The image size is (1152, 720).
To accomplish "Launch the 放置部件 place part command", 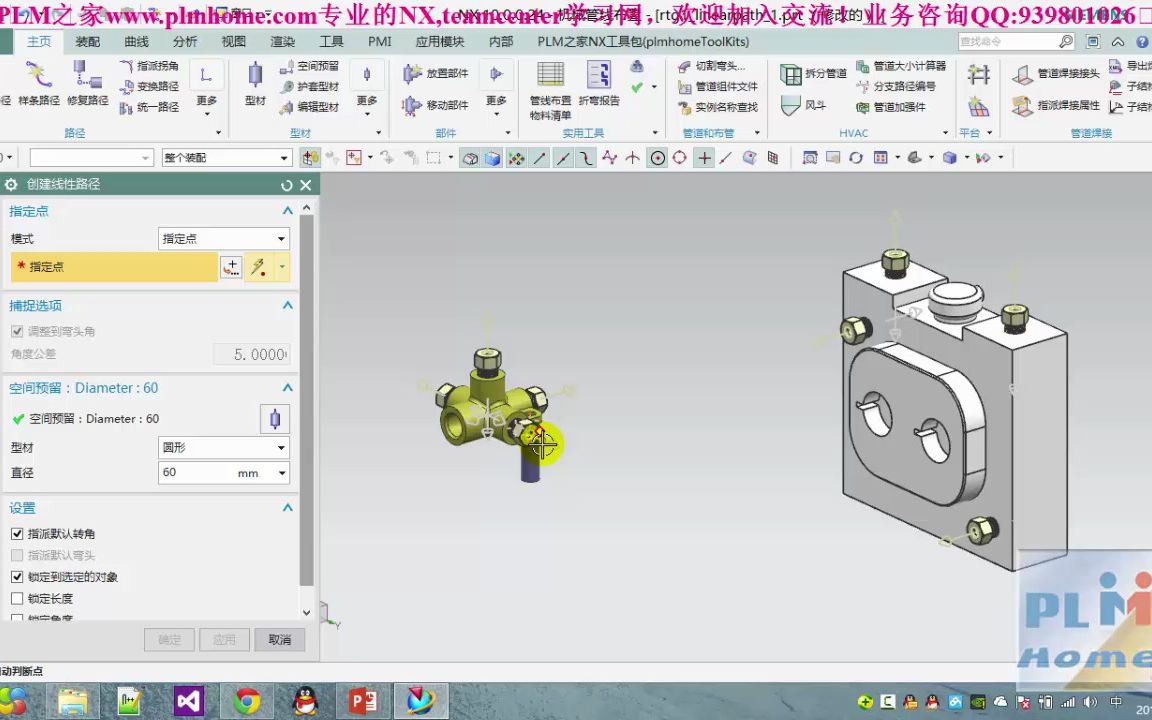I will pos(436,73).
